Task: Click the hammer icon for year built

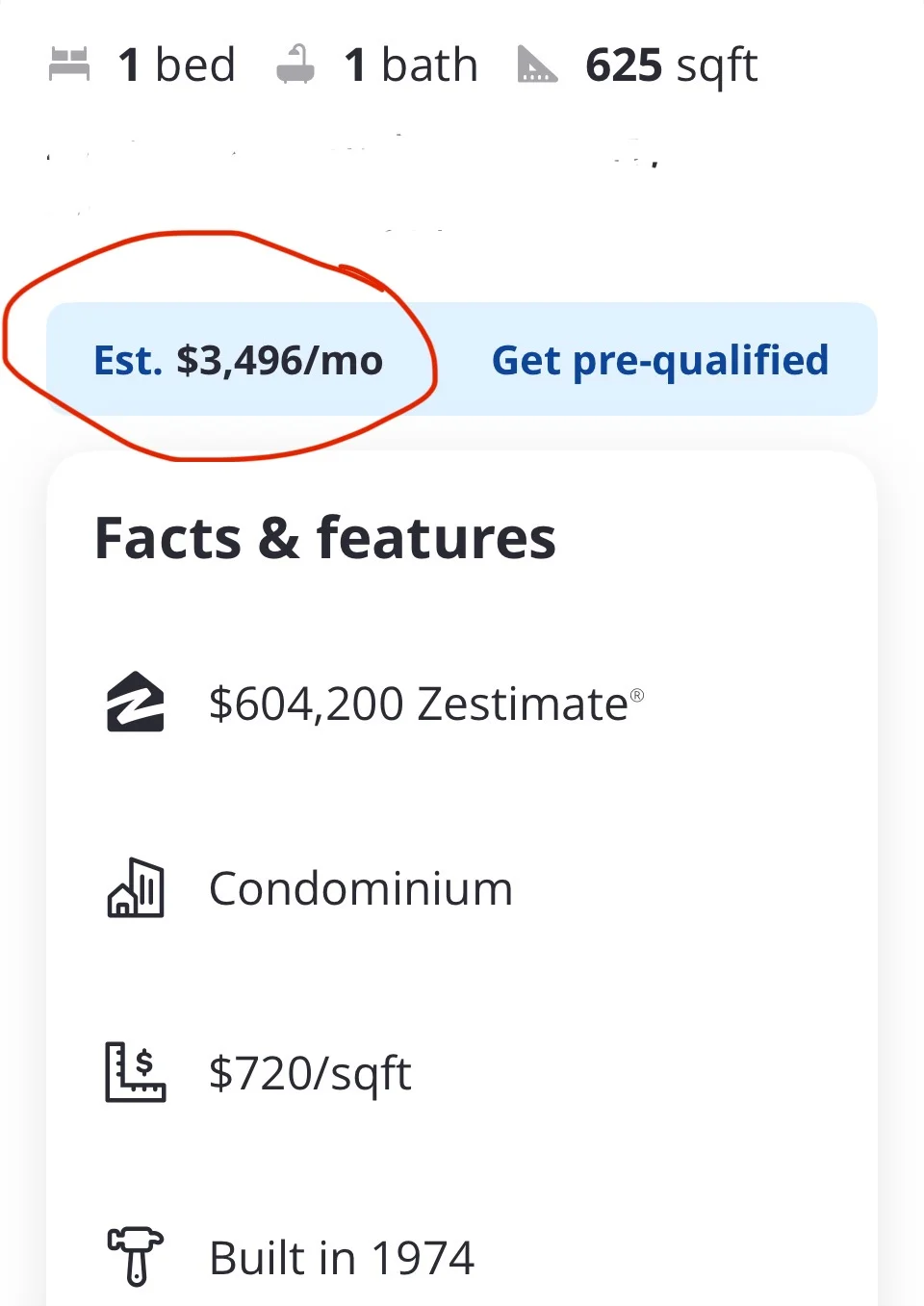Action: (x=135, y=1256)
